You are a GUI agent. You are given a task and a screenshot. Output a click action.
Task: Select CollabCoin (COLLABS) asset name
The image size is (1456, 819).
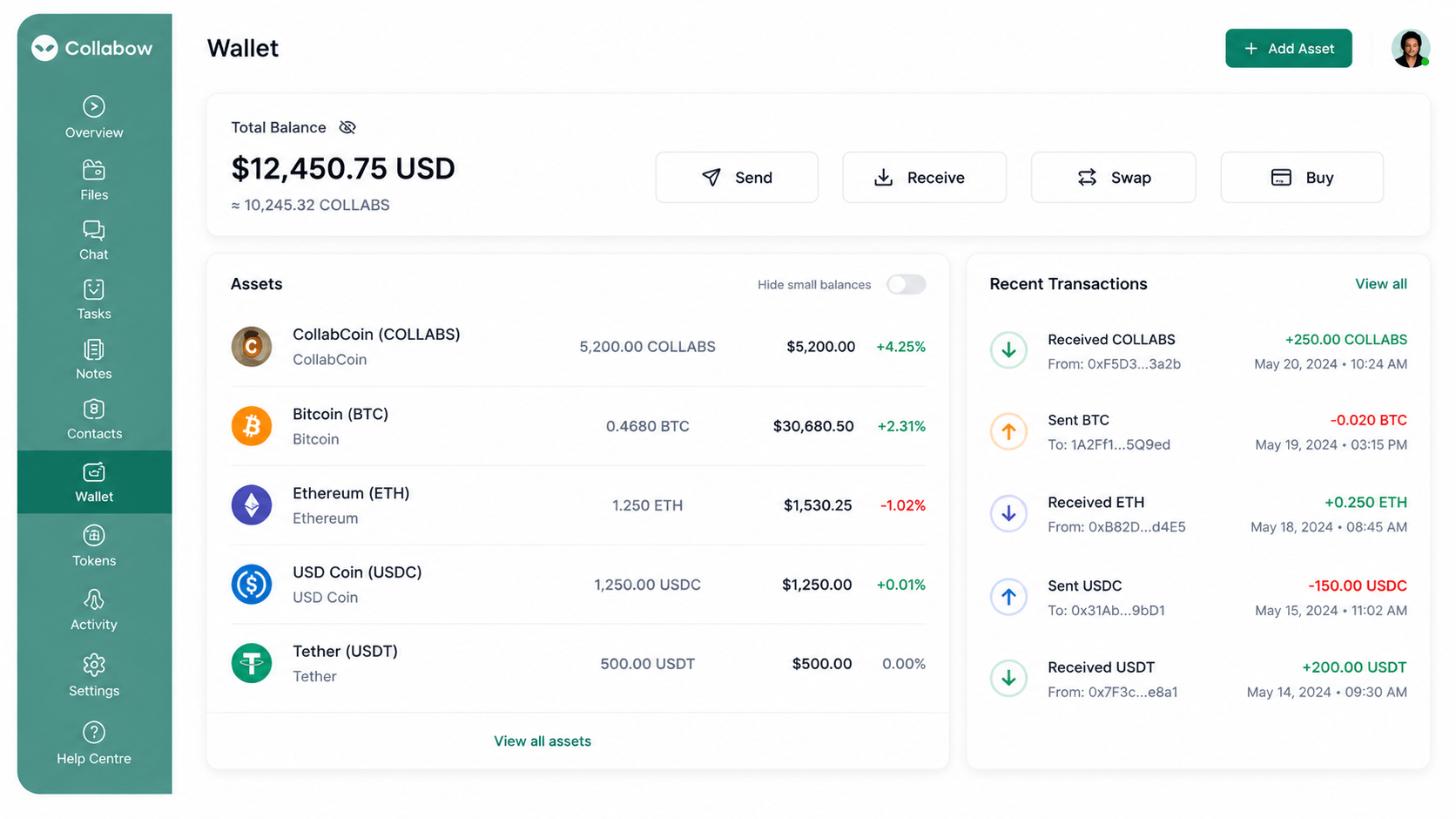tap(376, 335)
